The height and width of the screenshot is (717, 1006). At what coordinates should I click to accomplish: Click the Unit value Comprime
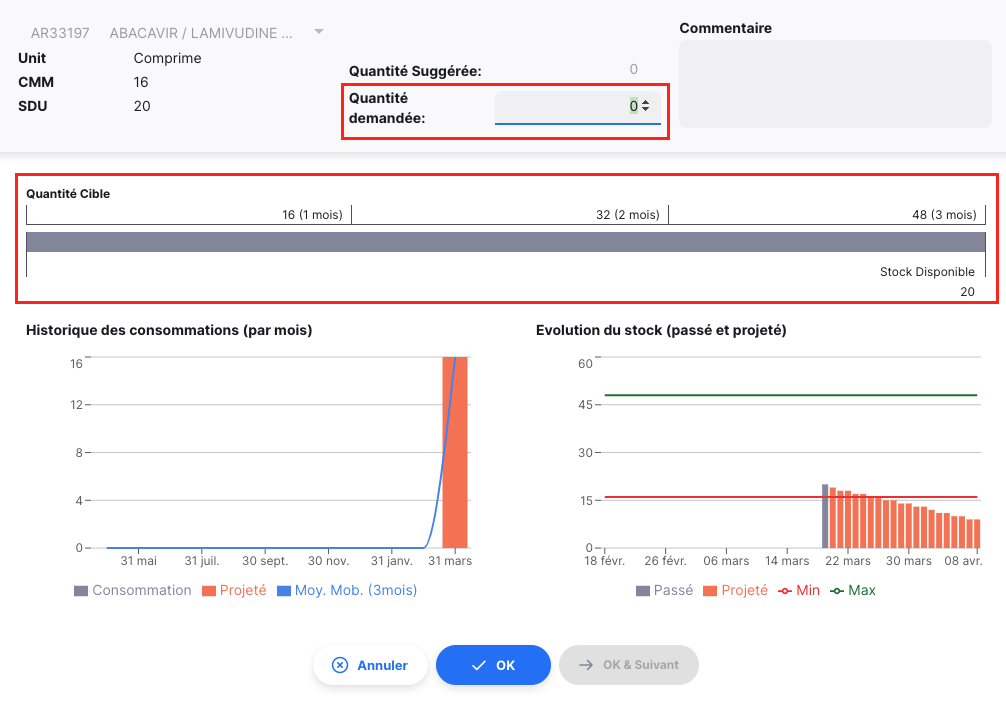pyautogui.click(x=167, y=58)
